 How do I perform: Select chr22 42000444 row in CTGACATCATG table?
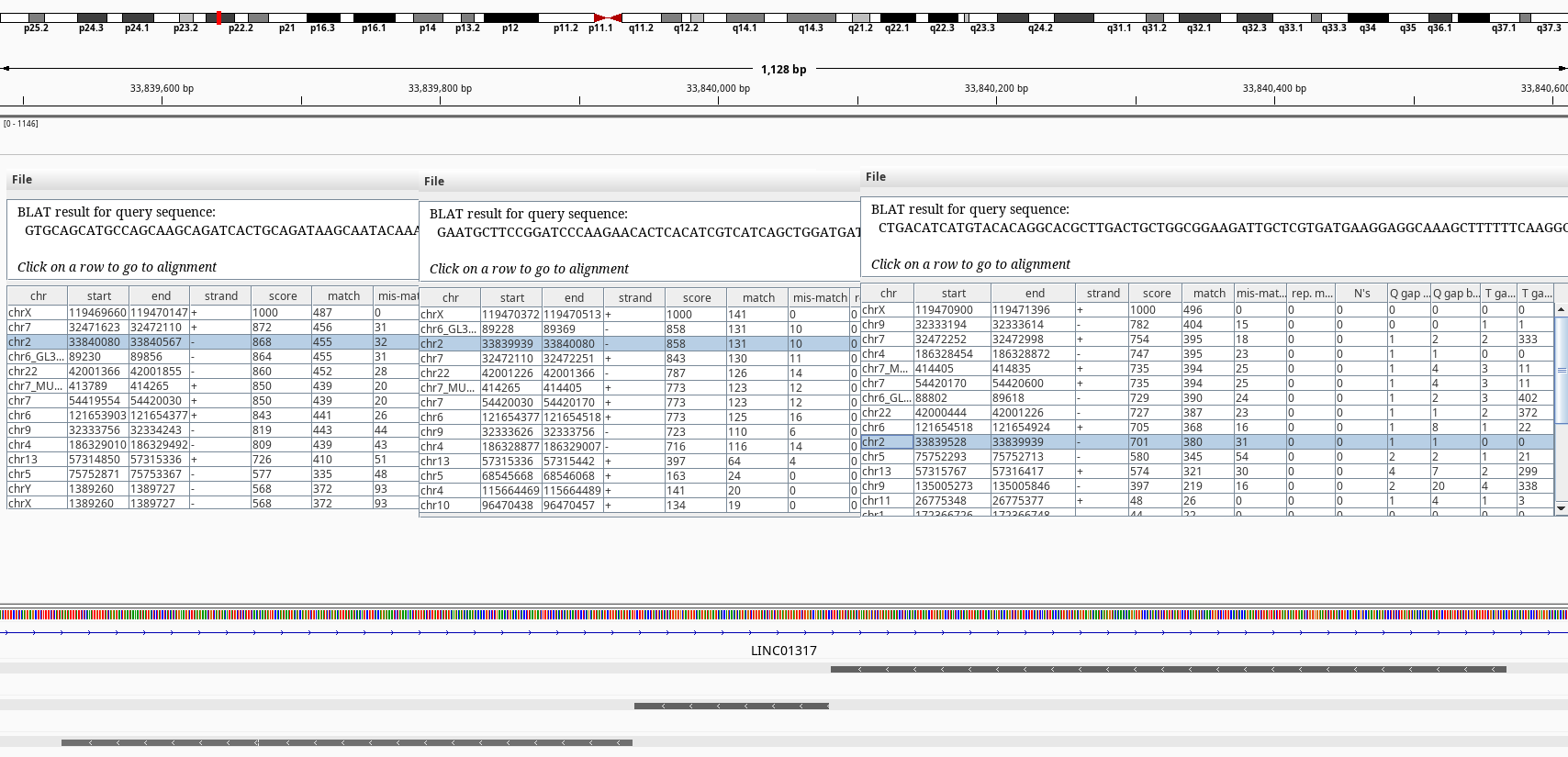1207,412
